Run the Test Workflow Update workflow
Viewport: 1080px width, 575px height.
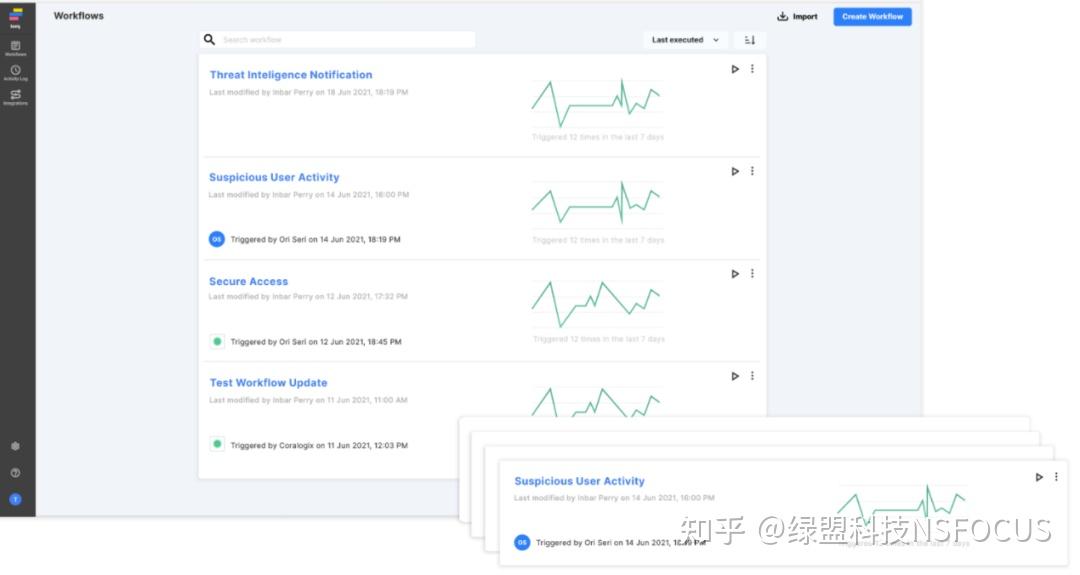pos(735,376)
